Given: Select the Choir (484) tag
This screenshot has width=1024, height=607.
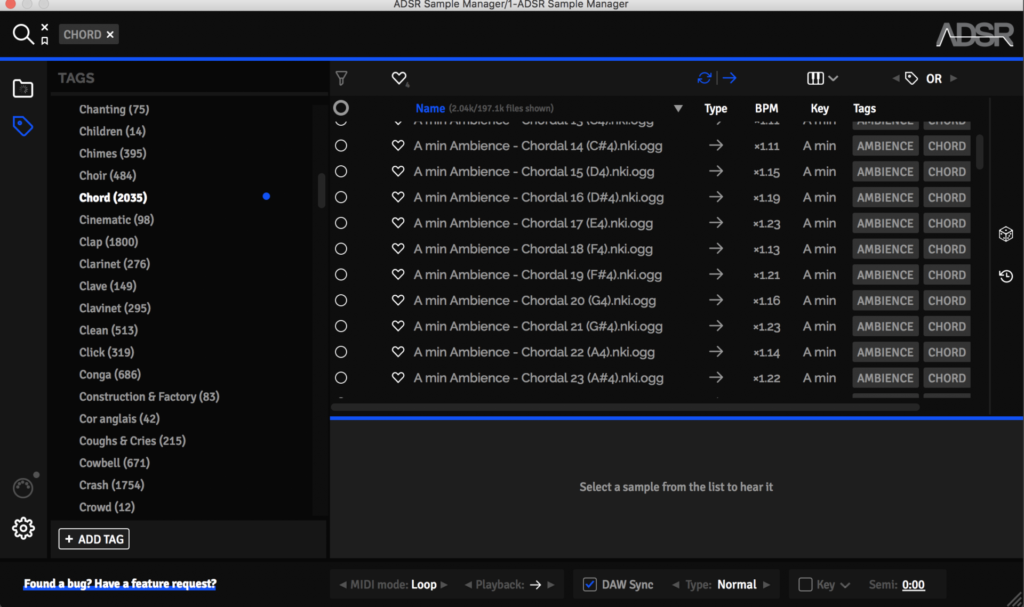Looking at the screenshot, I should 112,175.
